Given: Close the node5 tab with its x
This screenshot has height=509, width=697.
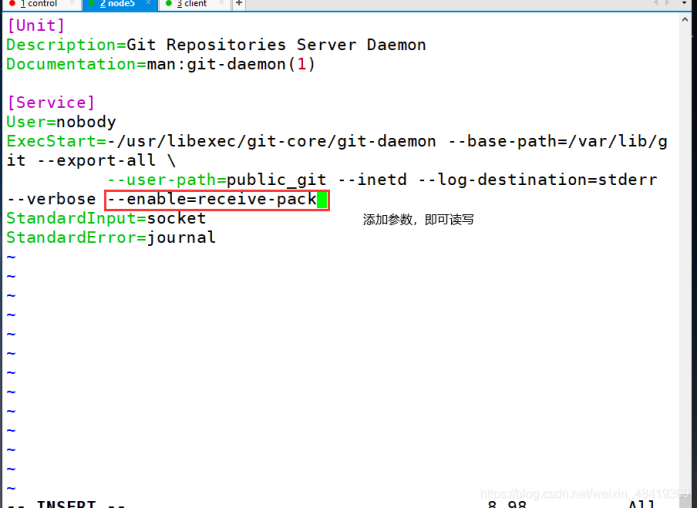Looking at the screenshot, I should tap(148, 3).
